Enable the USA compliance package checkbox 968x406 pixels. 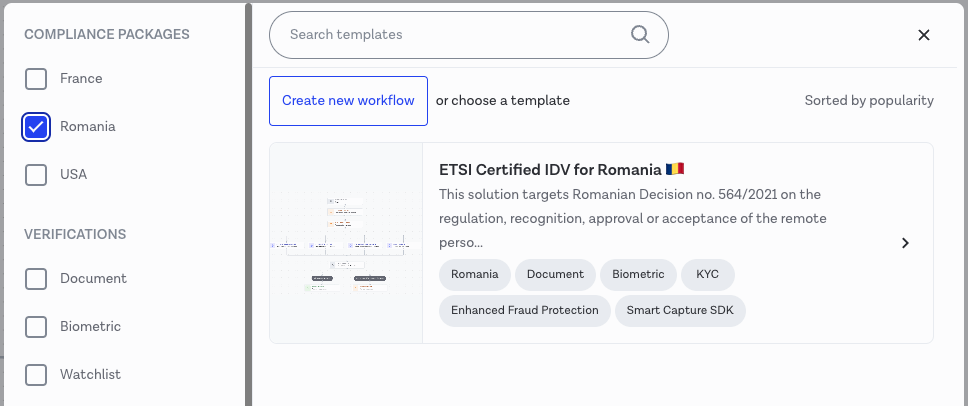pos(36,175)
